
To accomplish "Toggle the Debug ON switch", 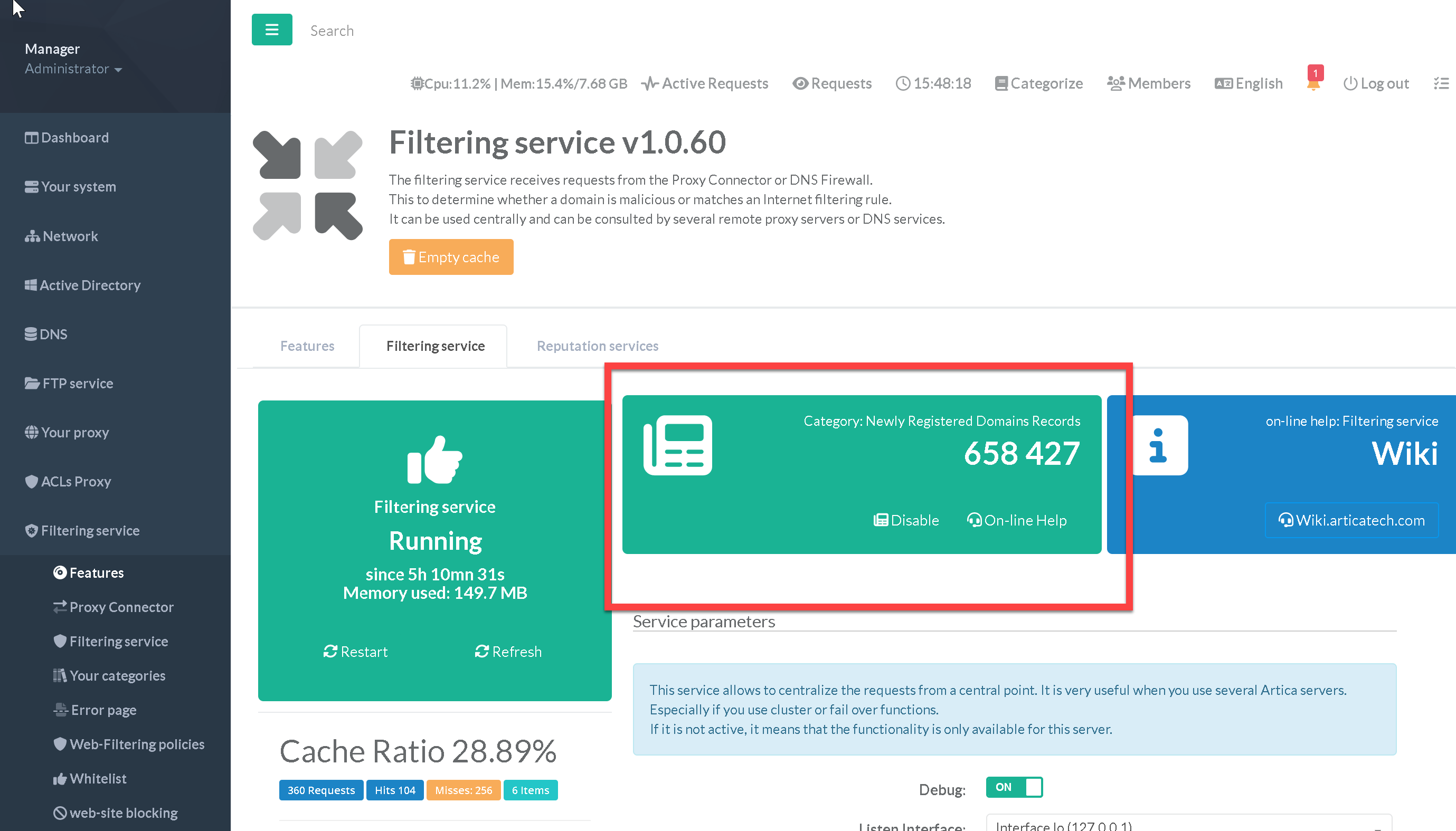I will (x=1014, y=787).
